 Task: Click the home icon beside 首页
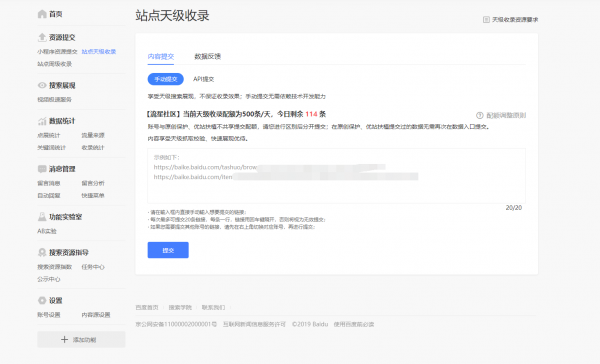tap(42, 14)
